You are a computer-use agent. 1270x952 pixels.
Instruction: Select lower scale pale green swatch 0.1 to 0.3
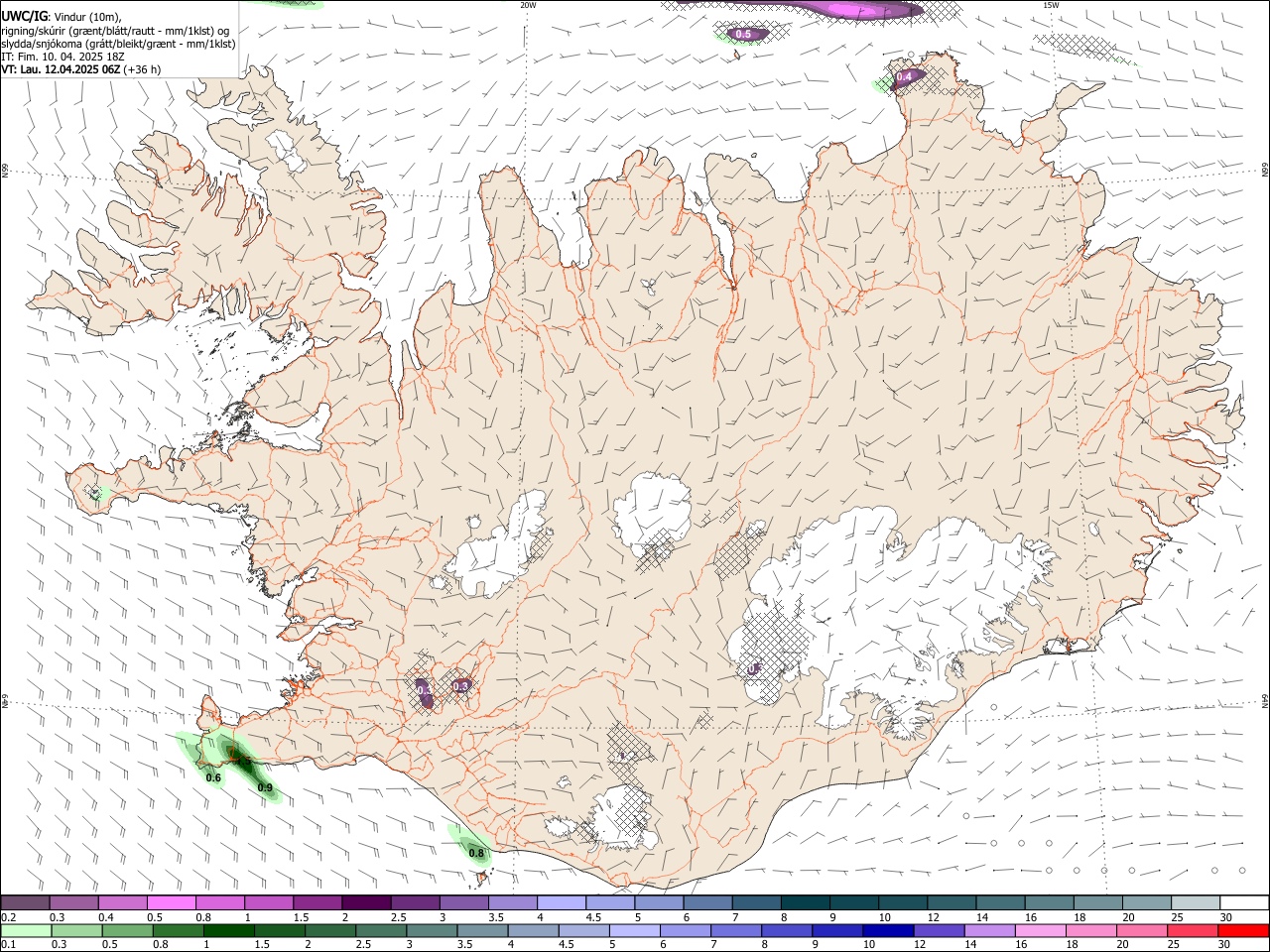click(26, 930)
